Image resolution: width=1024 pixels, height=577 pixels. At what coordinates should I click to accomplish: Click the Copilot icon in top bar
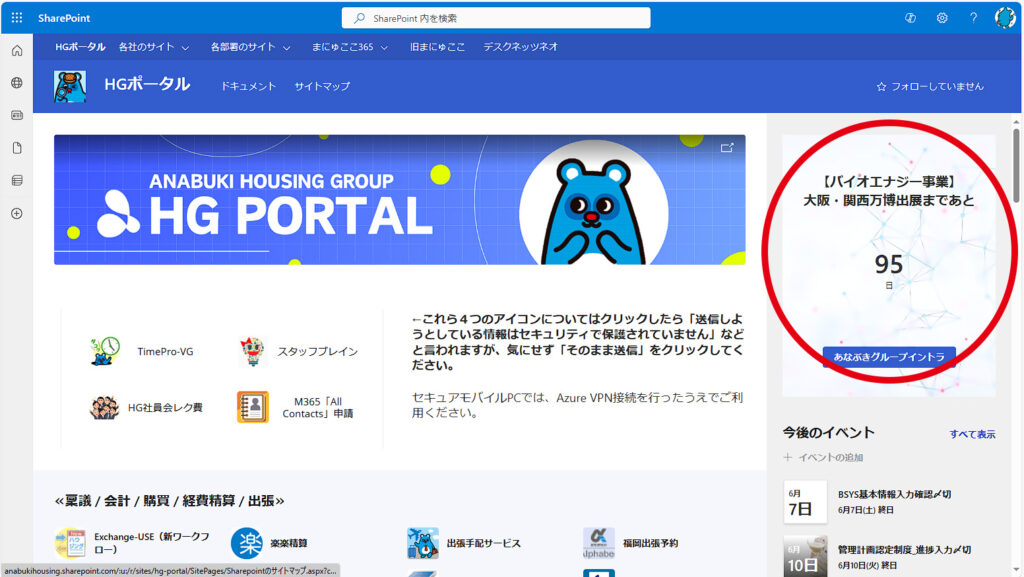coord(910,18)
